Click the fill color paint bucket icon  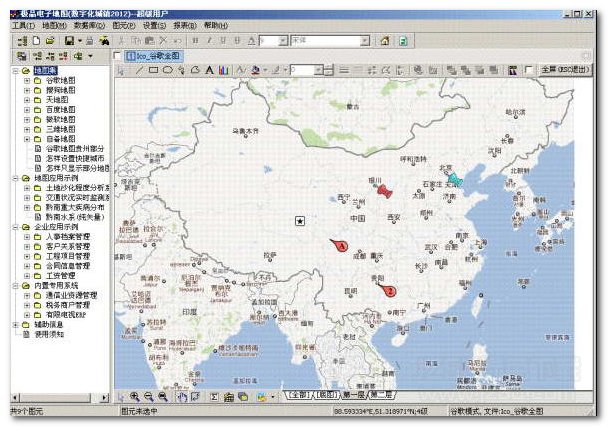[255, 70]
